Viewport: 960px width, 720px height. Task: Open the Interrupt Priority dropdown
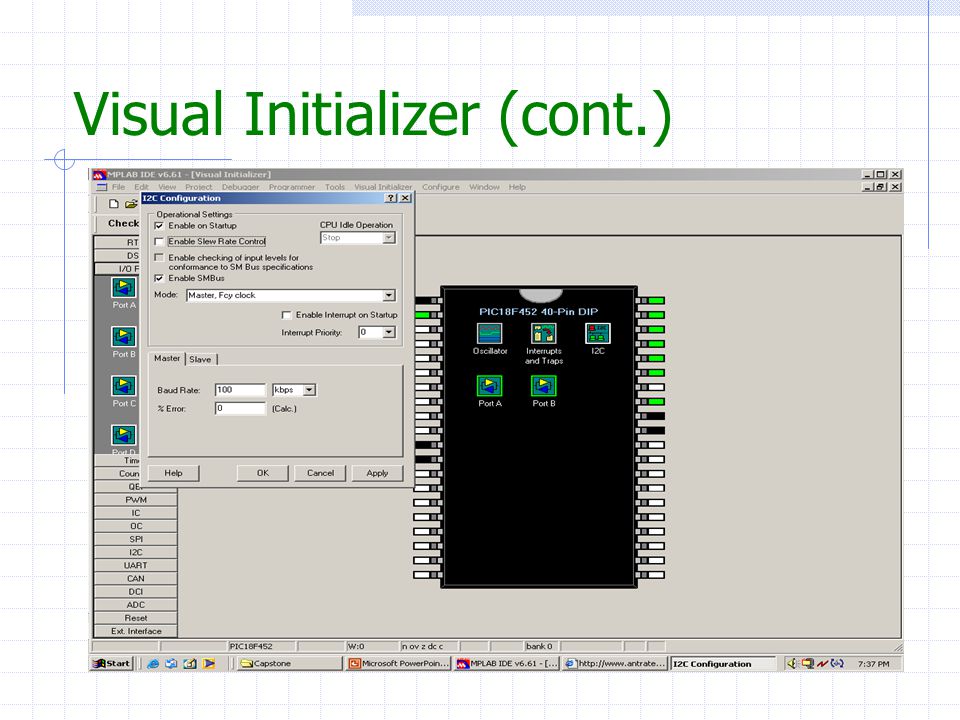(x=389, y=332)
